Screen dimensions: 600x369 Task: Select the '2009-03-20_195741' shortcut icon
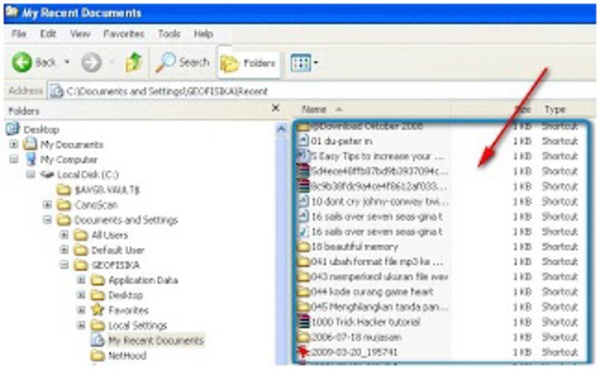point(303,352)
